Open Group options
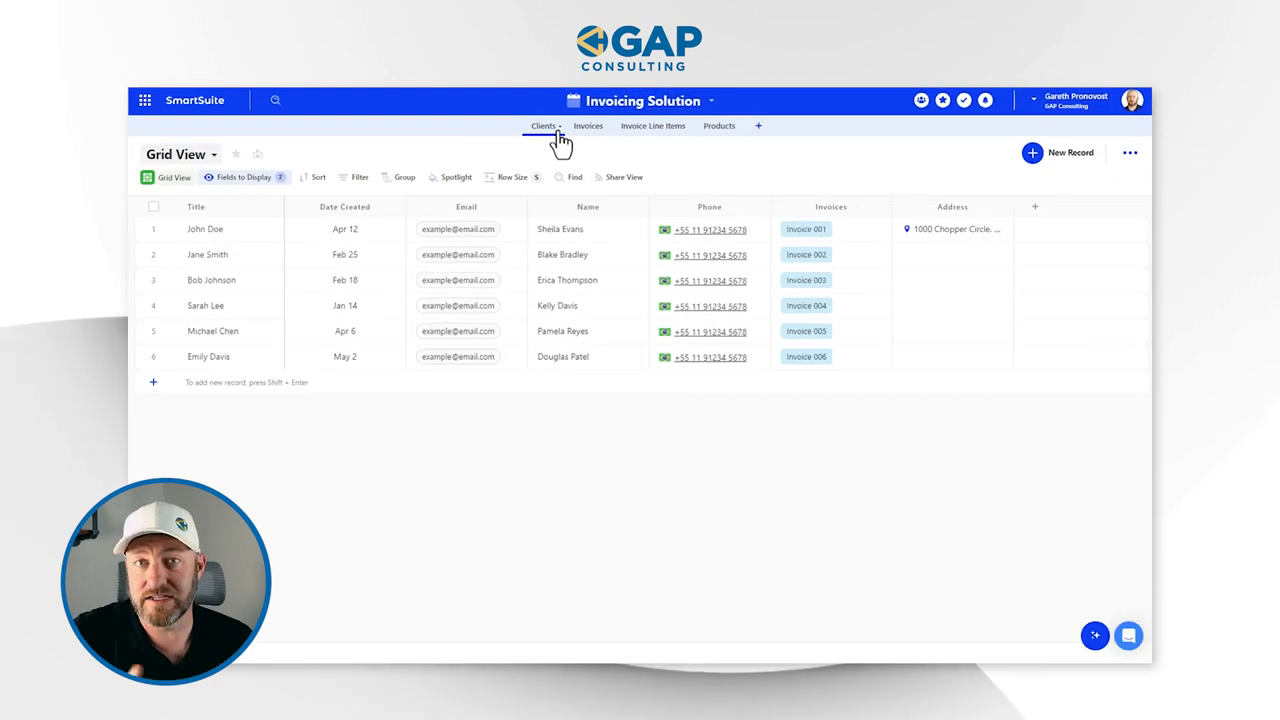This screenshot has height=720, width=1280. [x=398, y=177]
